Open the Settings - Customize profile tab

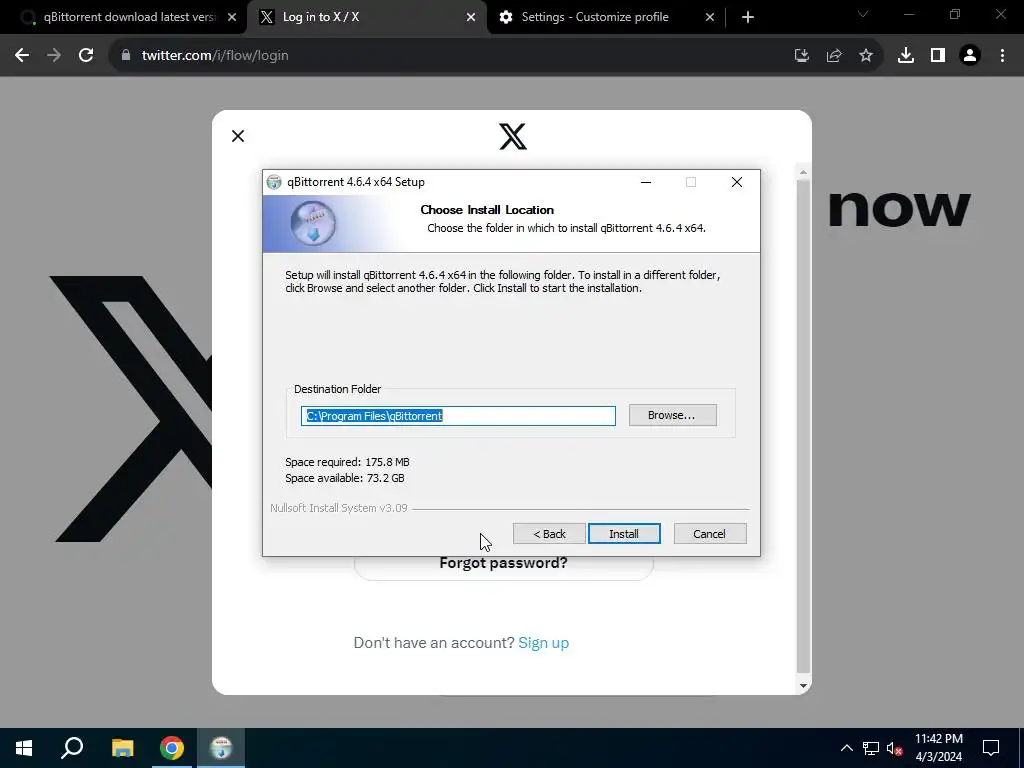[x=605, y=17]
